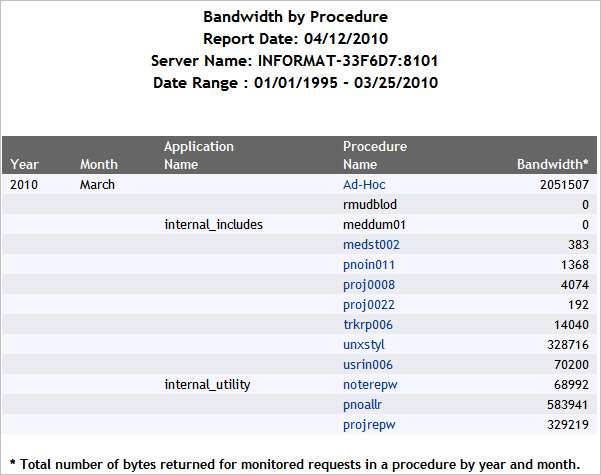The height and width of the screenshot is (475, 601).
Task: Open the pnoin011 procedure link
Action: [x=369, y=265]
